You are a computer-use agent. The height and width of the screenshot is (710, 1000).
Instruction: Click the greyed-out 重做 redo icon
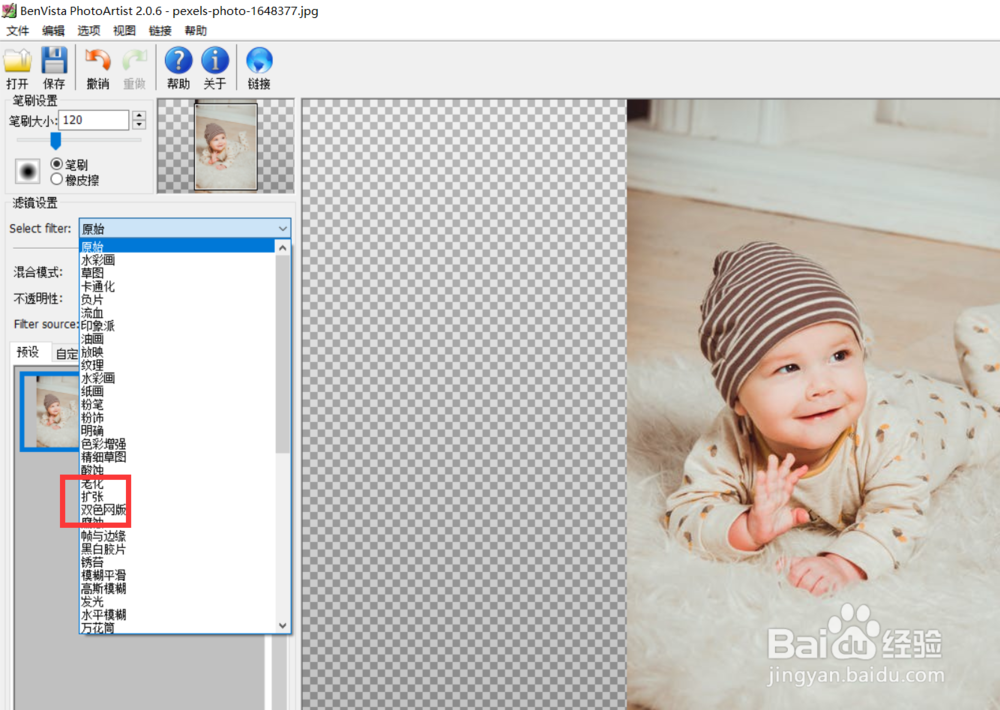point(135,67)
